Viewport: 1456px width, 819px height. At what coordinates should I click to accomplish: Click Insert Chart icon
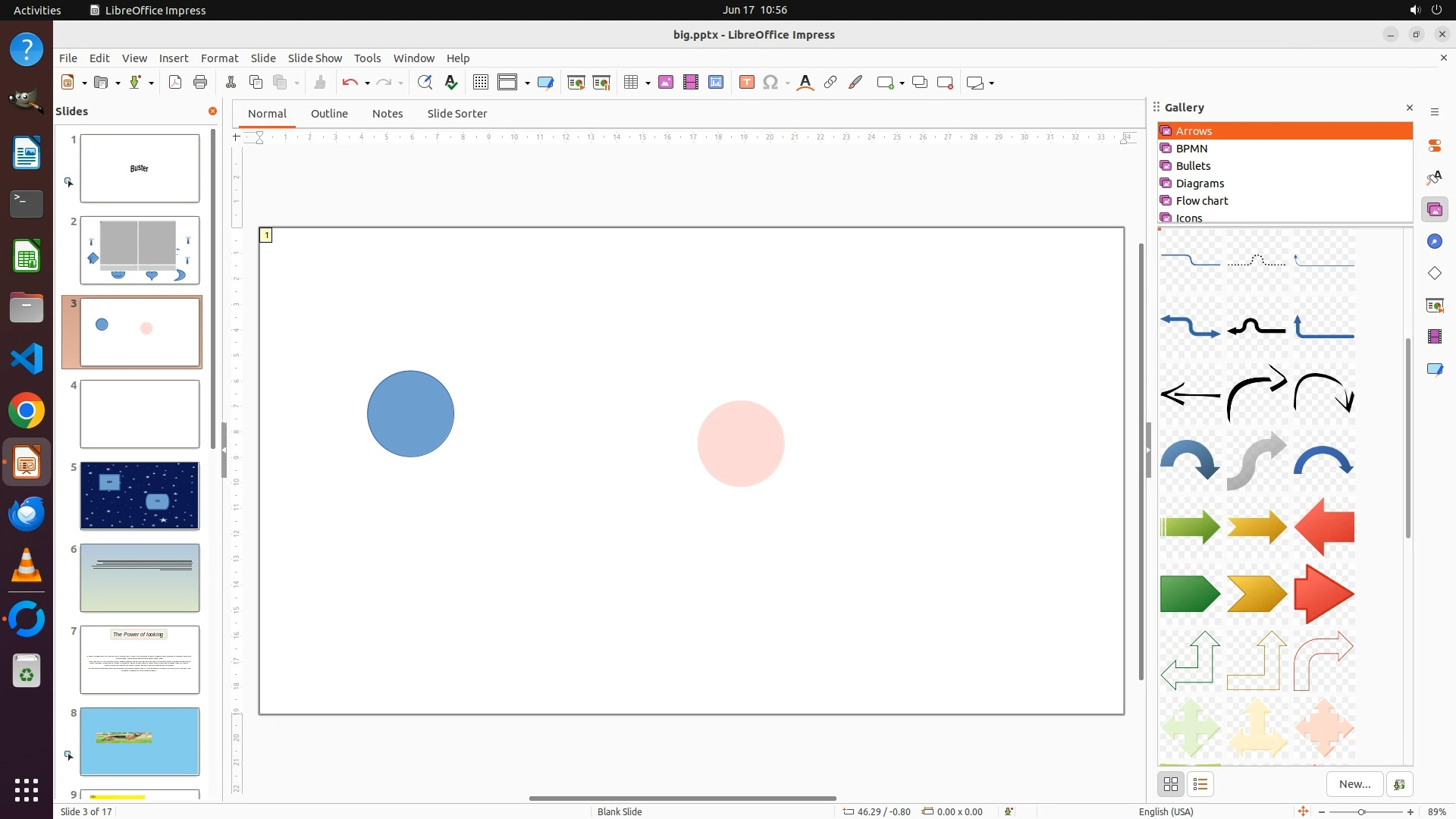point(716,83)
